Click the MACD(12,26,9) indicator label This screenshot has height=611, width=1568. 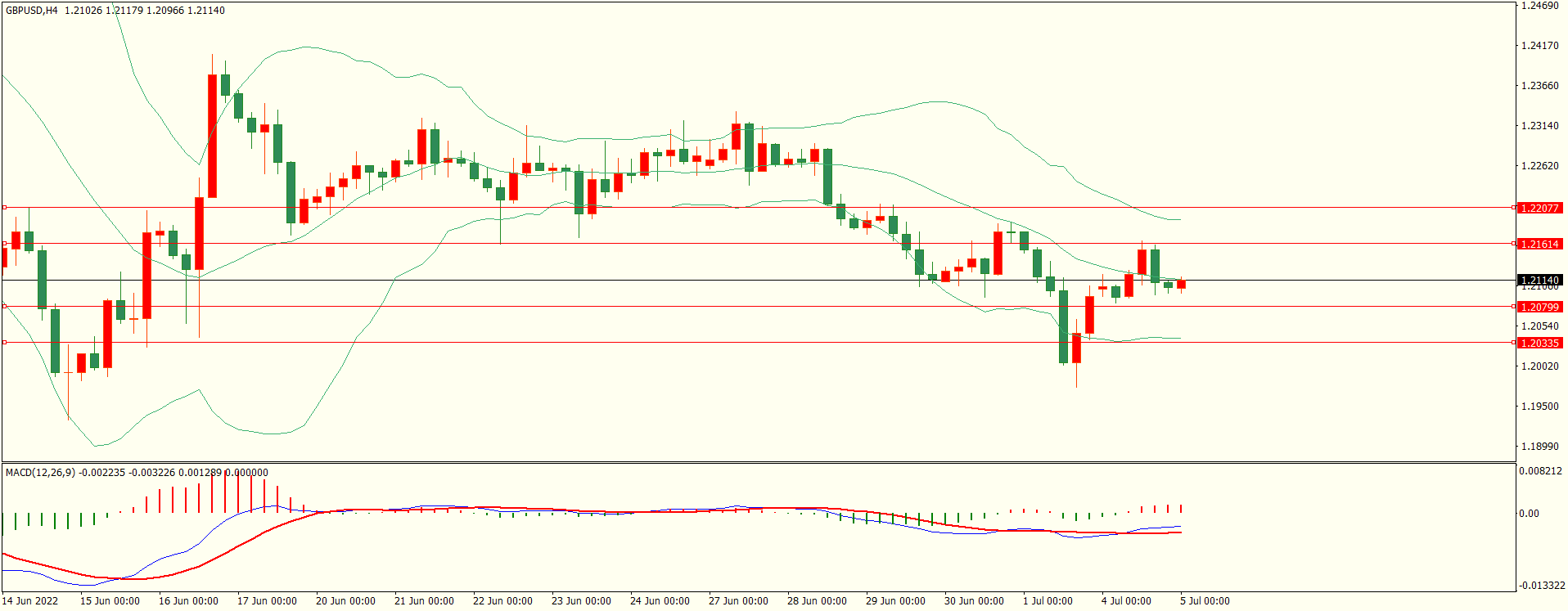[40, 473]
